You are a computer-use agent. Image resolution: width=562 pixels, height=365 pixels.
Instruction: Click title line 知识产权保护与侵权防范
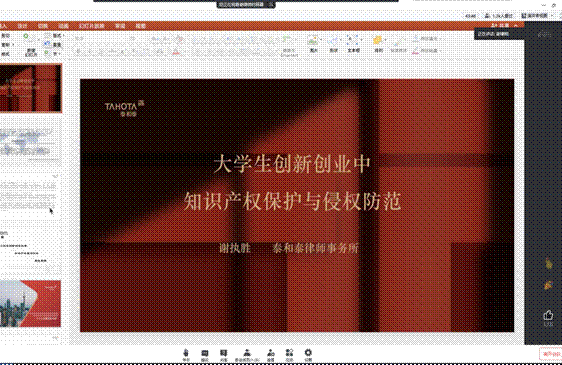pyautogui.click(x=292, y=201)
